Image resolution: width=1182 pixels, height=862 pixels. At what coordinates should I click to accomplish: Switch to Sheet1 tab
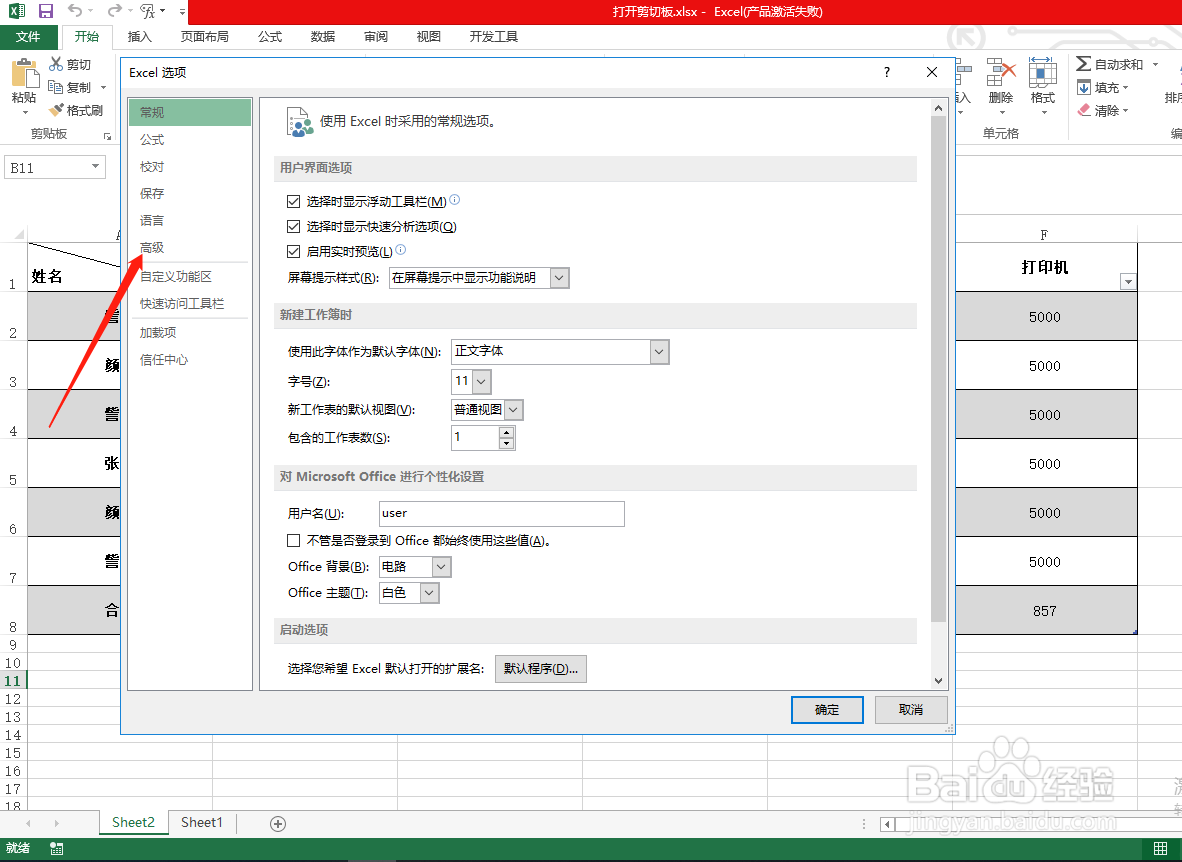(x=201, y=823)
